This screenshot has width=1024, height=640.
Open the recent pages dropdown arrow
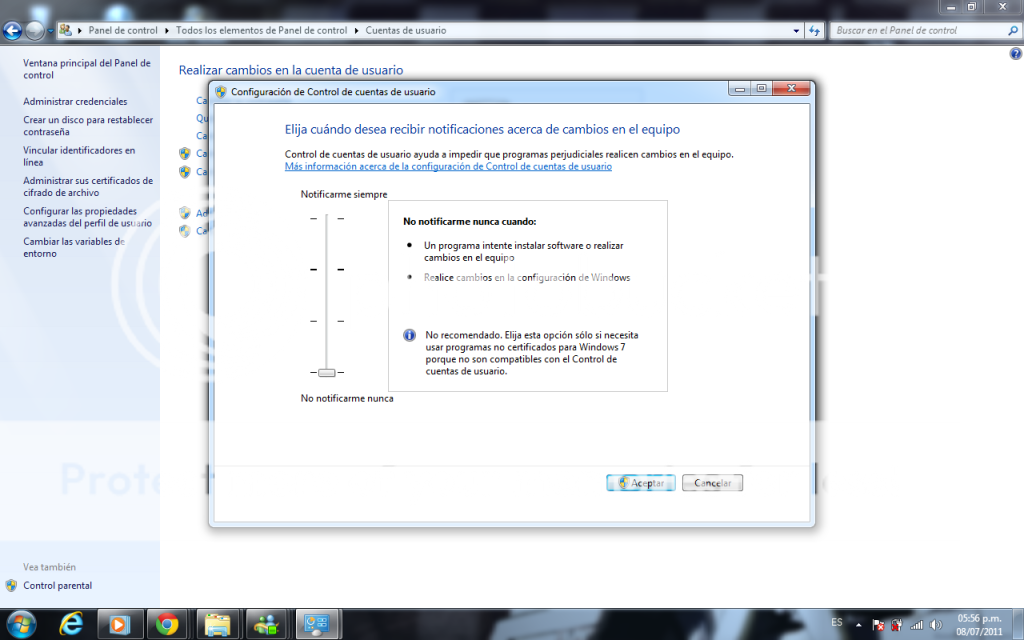point(50,31)
